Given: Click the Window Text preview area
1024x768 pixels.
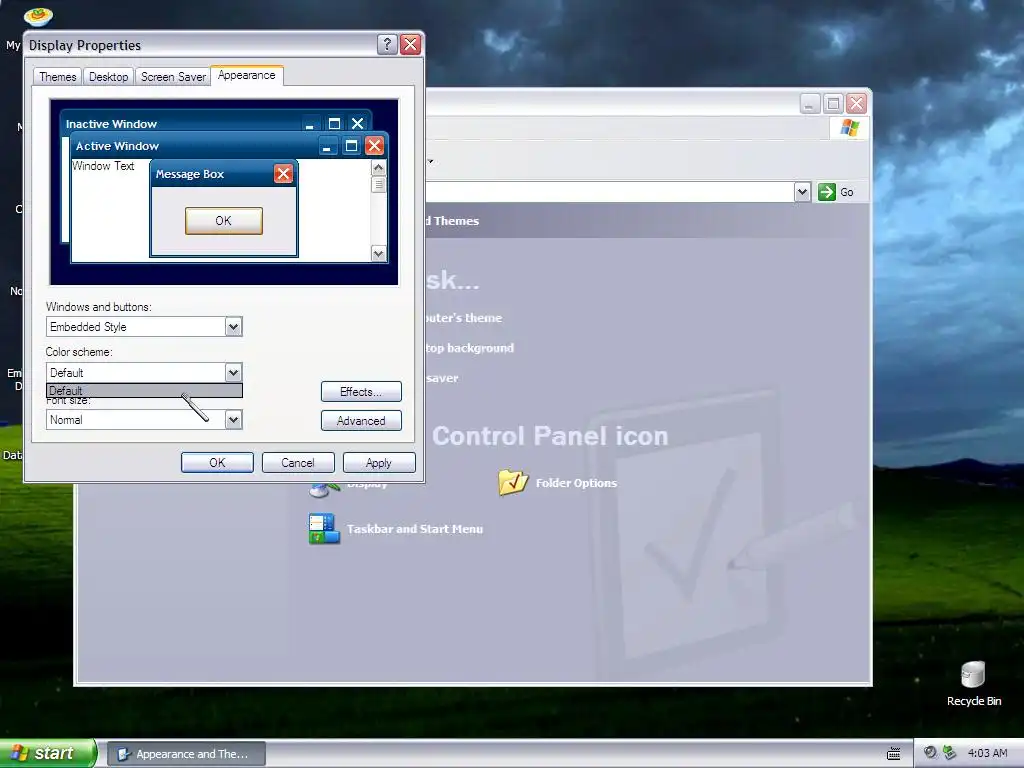Looking at the screenshot, I should coord(103,166).
